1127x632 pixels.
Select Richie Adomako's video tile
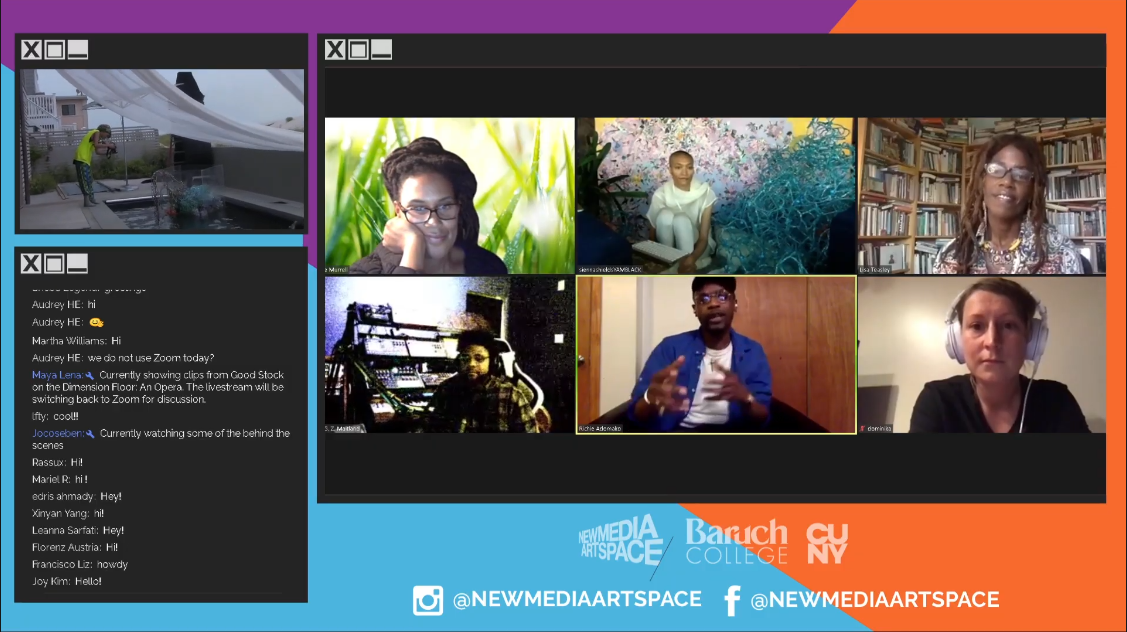click(716, 354)
